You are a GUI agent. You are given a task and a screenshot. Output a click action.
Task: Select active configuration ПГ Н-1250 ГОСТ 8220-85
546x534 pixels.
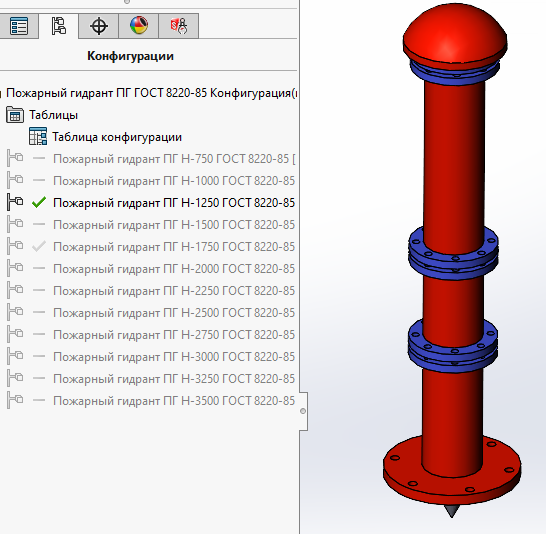[x=174, y=203]
